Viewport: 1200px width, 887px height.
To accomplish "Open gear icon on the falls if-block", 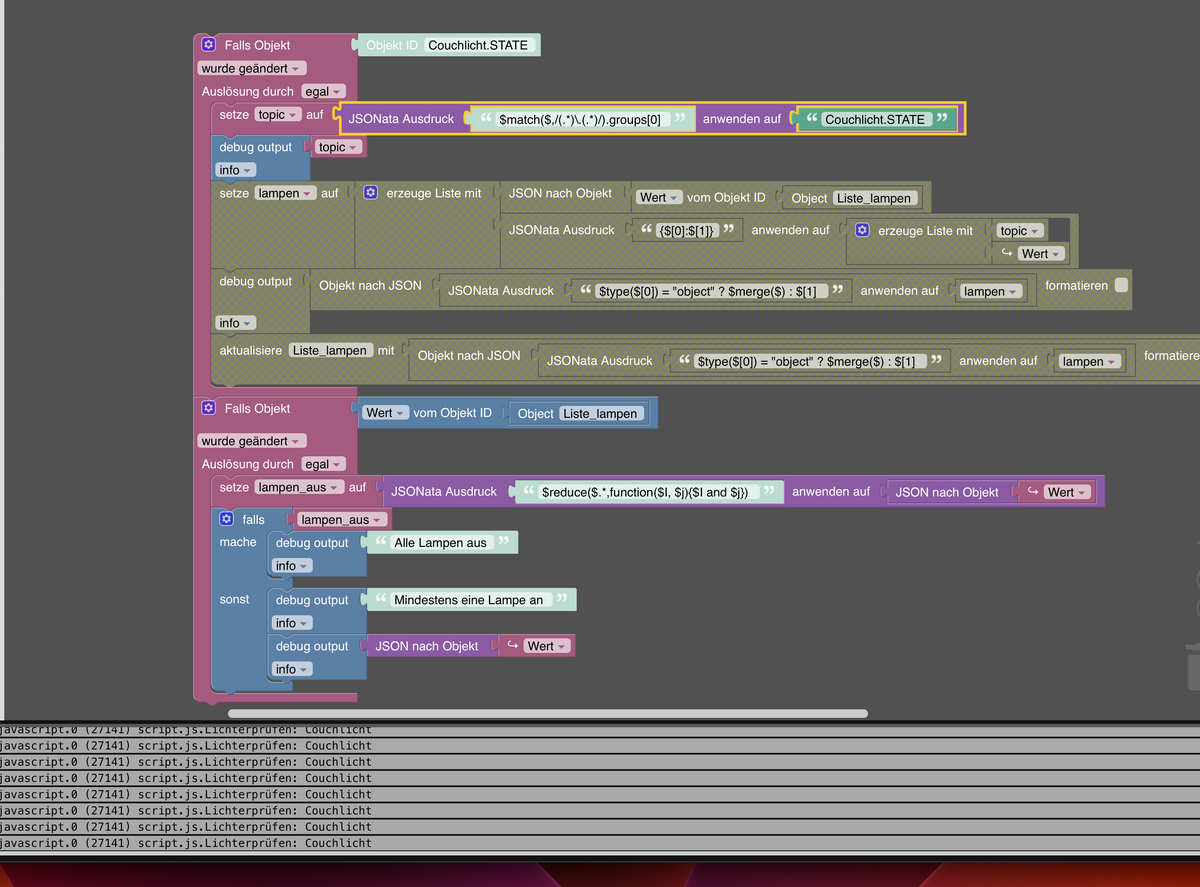I will (x=226, y=519).
